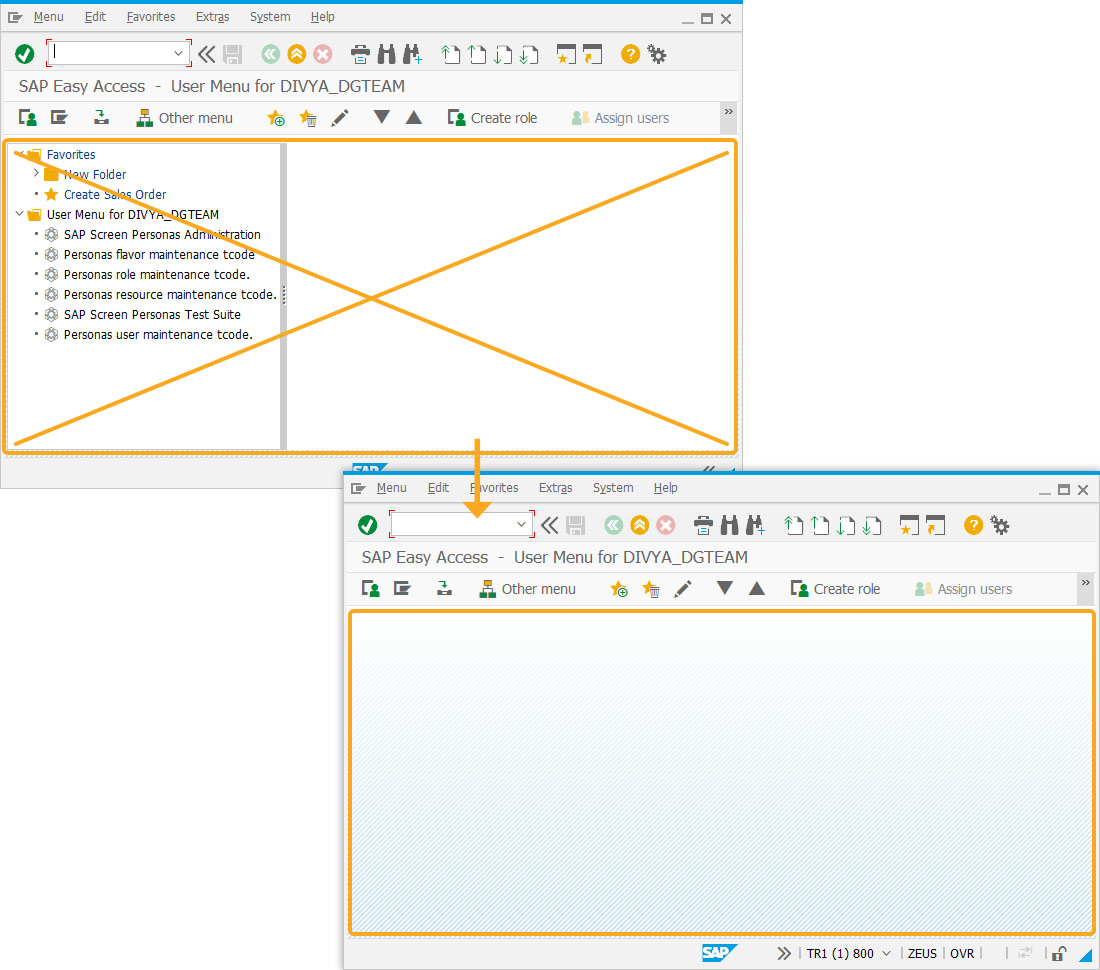
Task: Click SAP Business Workplace icon in front window
Action: [444, 588]
